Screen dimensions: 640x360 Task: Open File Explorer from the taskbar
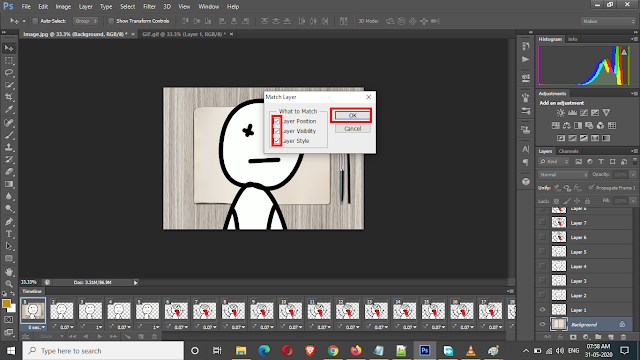[241, 351]
